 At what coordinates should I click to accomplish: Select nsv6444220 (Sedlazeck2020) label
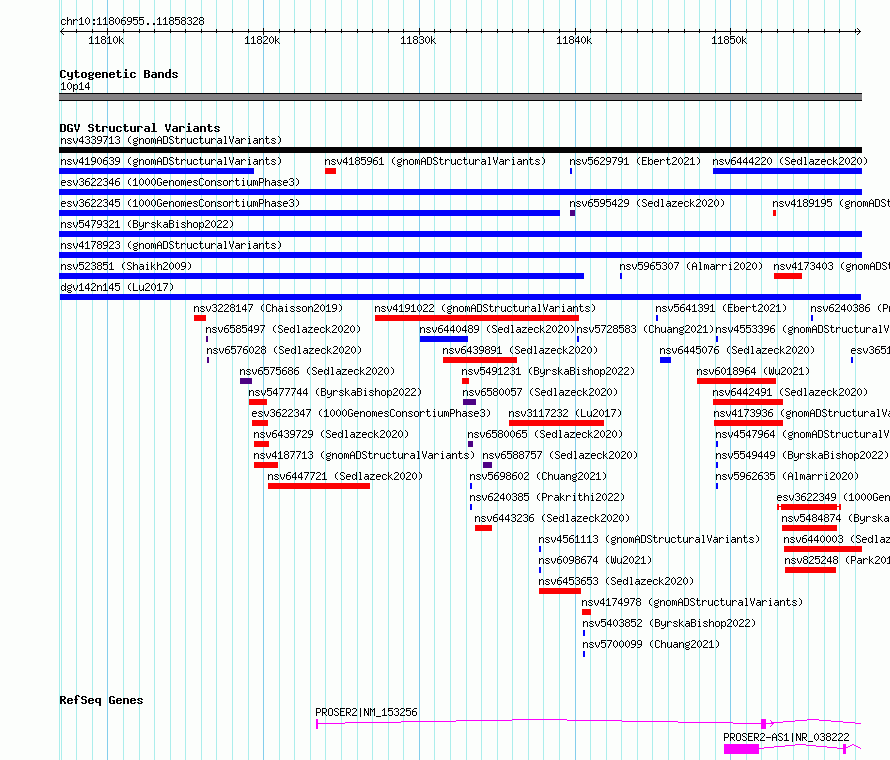790,161
